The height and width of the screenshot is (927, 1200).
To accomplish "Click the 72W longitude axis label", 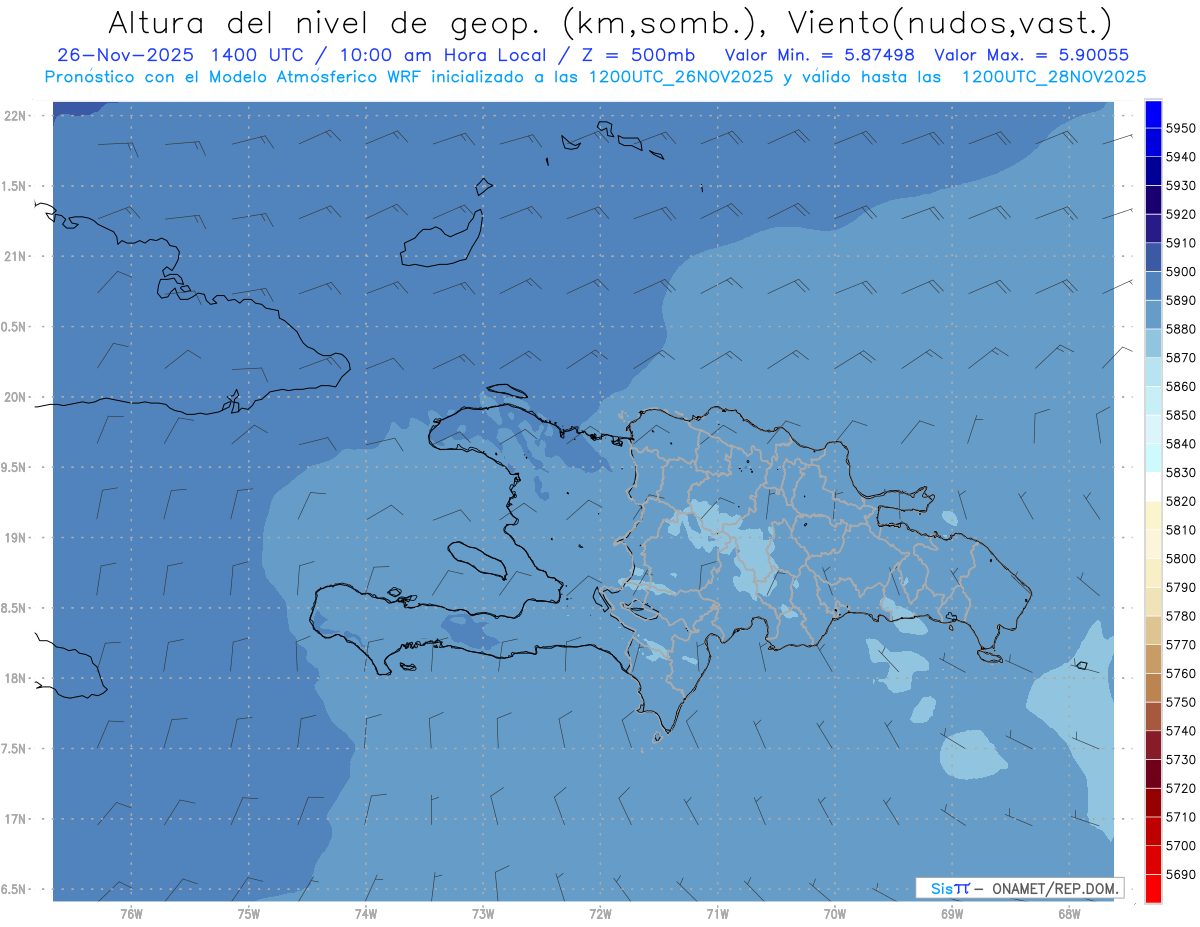I will click(x=600, y=914).
